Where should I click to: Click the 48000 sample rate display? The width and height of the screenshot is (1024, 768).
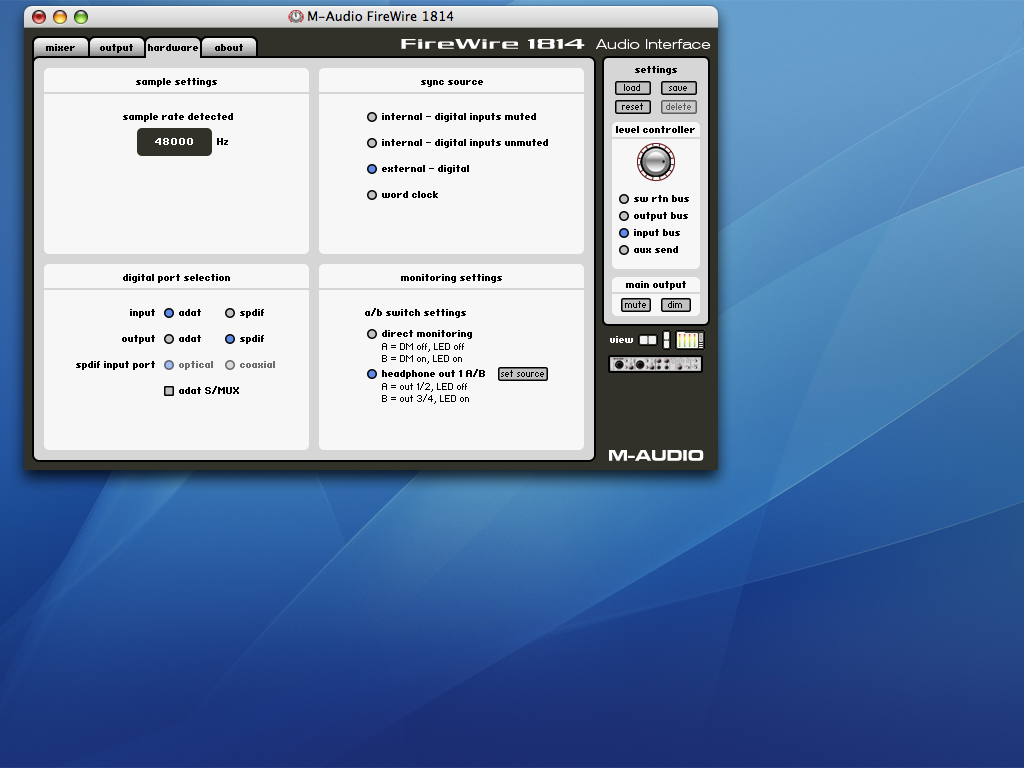tap(174, 142)
